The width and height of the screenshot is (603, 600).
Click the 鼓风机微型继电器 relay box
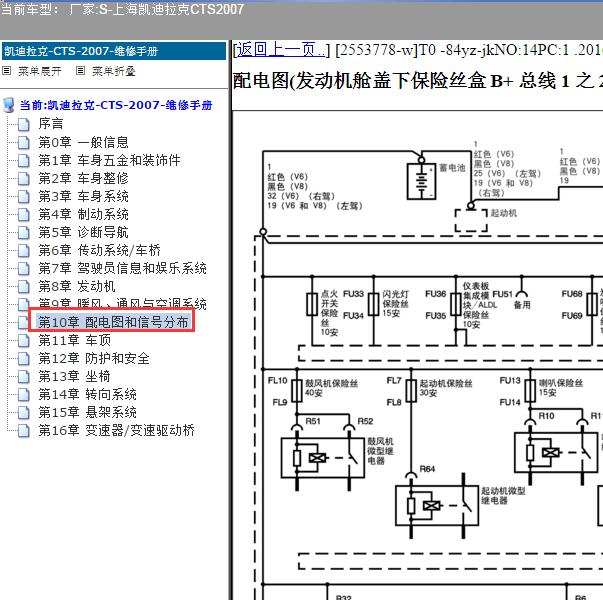pyautogui.click(x=323, y=458)
